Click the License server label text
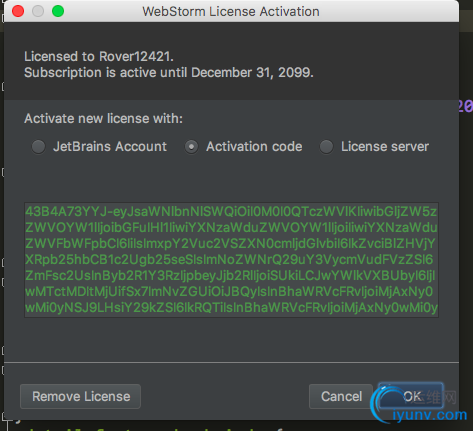Screen dimensions: 473x431 click(385, 147)
